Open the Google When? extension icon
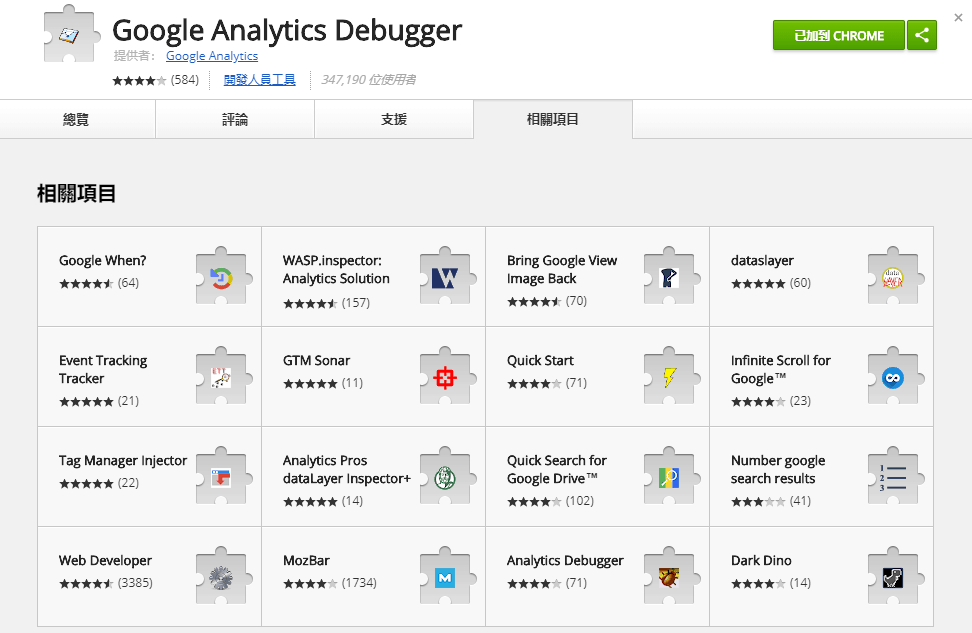This screenshot has width=972, height=633. pyautogui.click(x=223, y=277)
